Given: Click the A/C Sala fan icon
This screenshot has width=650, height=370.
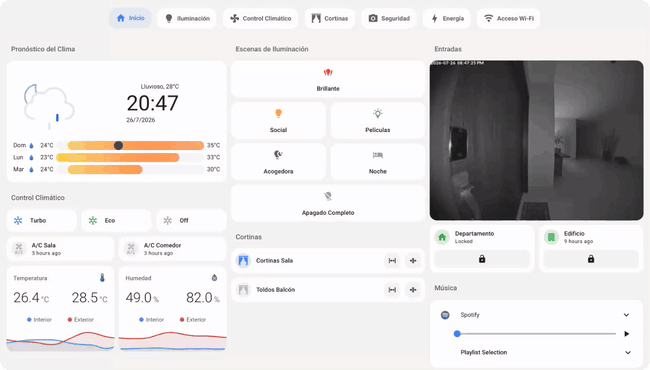Looking at the screenshot, I should pos(19,249).
